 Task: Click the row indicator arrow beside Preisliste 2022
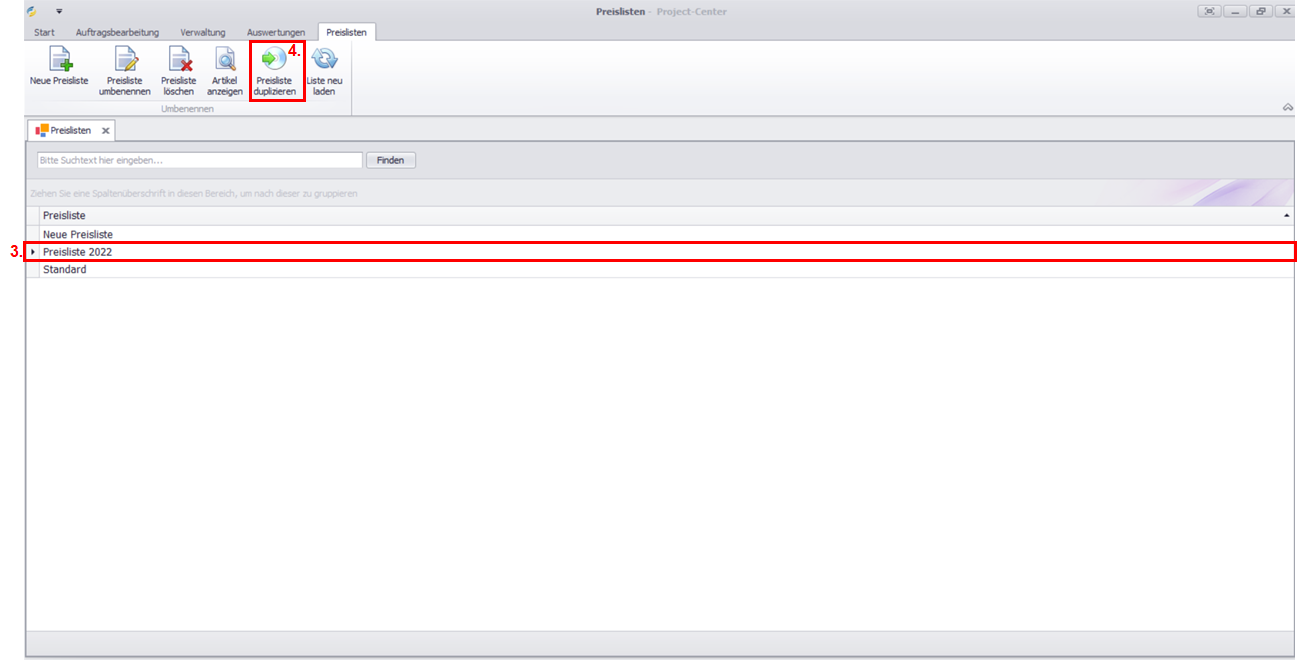(x=33, y=252)
